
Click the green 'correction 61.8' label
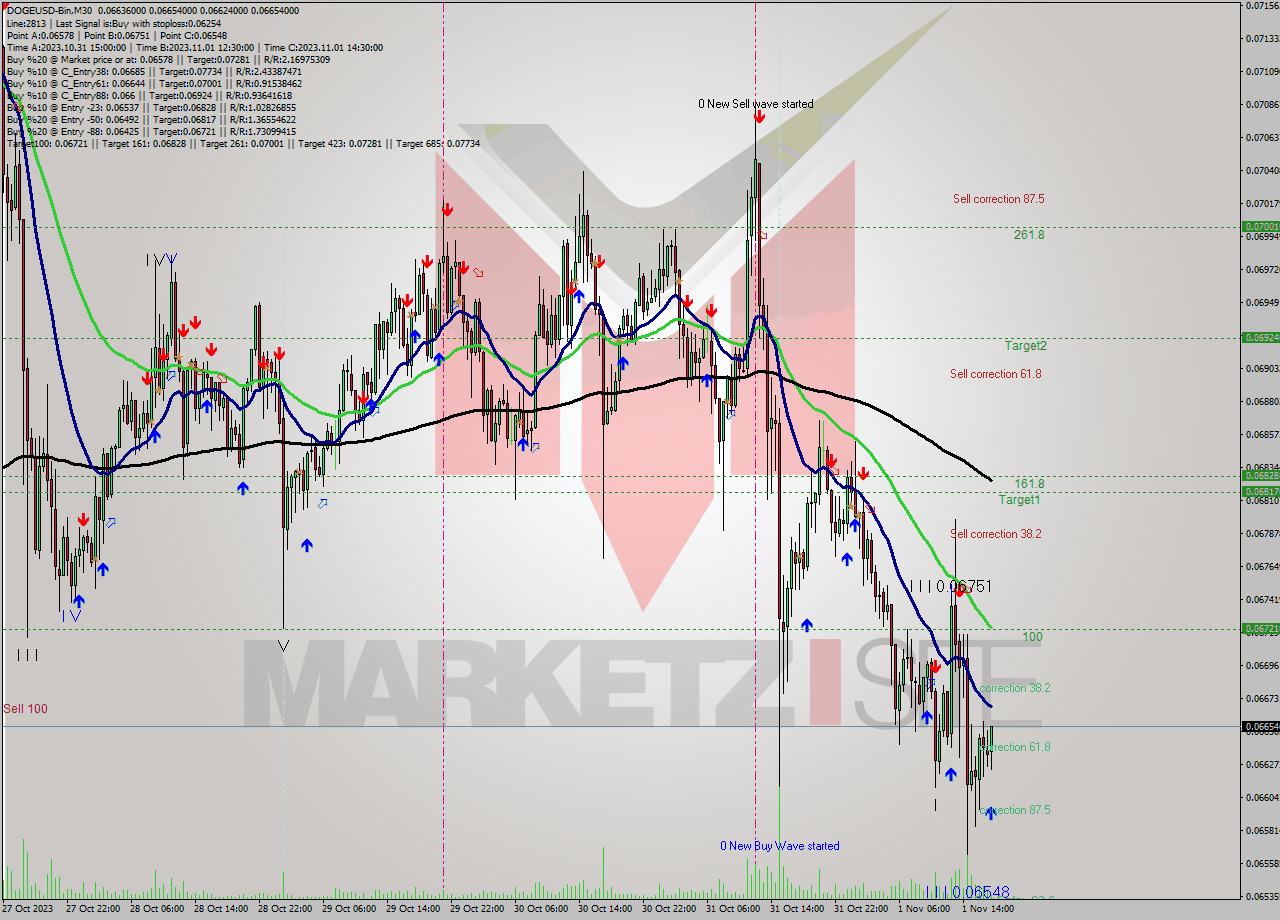[x=1015, y=747]
